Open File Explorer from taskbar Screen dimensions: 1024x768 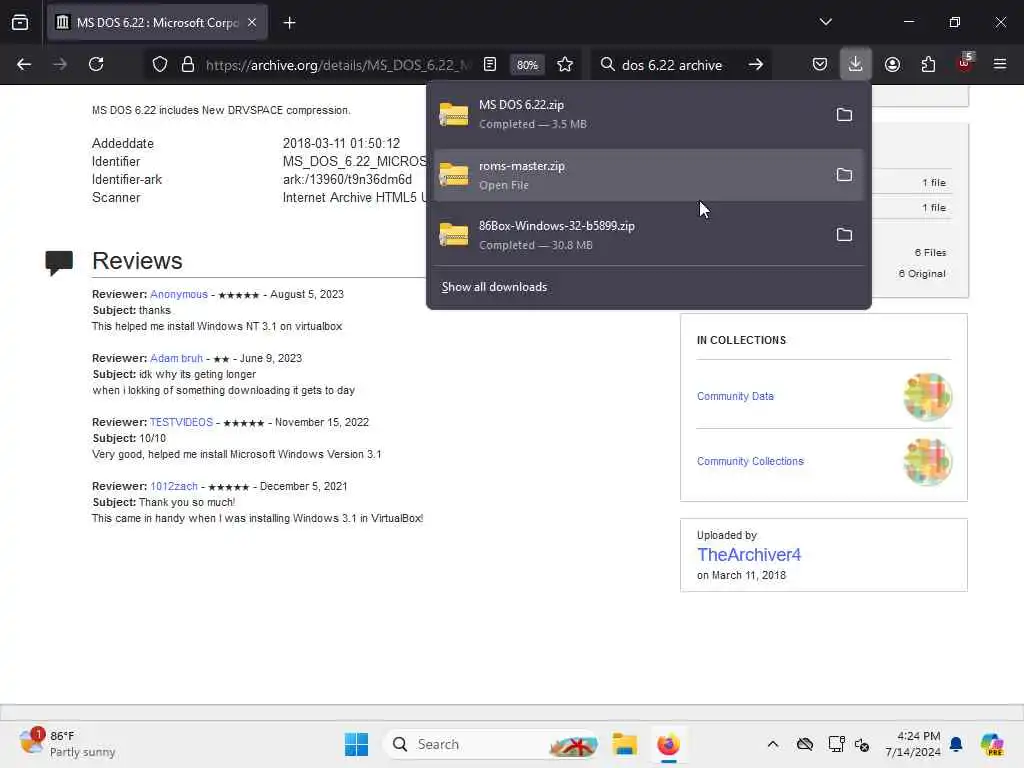pyautogui.click(x=624, y=744)
